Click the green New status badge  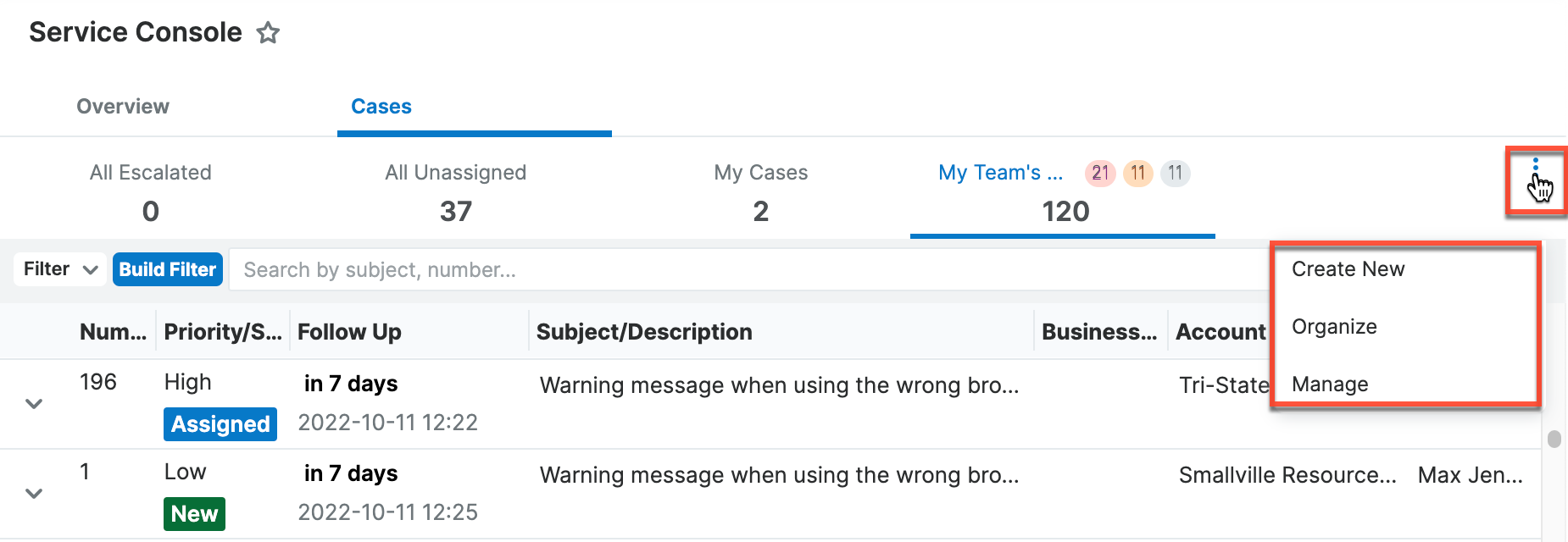click(194, 514)
